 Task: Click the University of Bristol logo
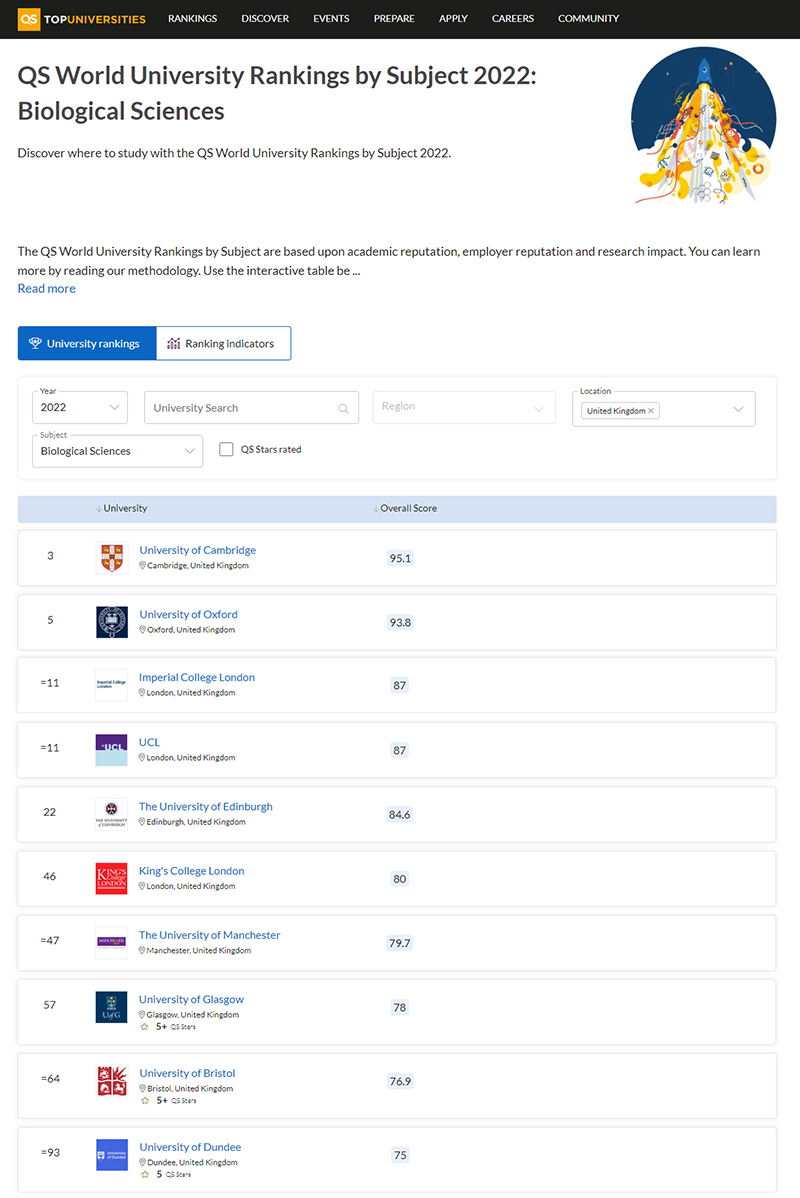pos(112,1080)
